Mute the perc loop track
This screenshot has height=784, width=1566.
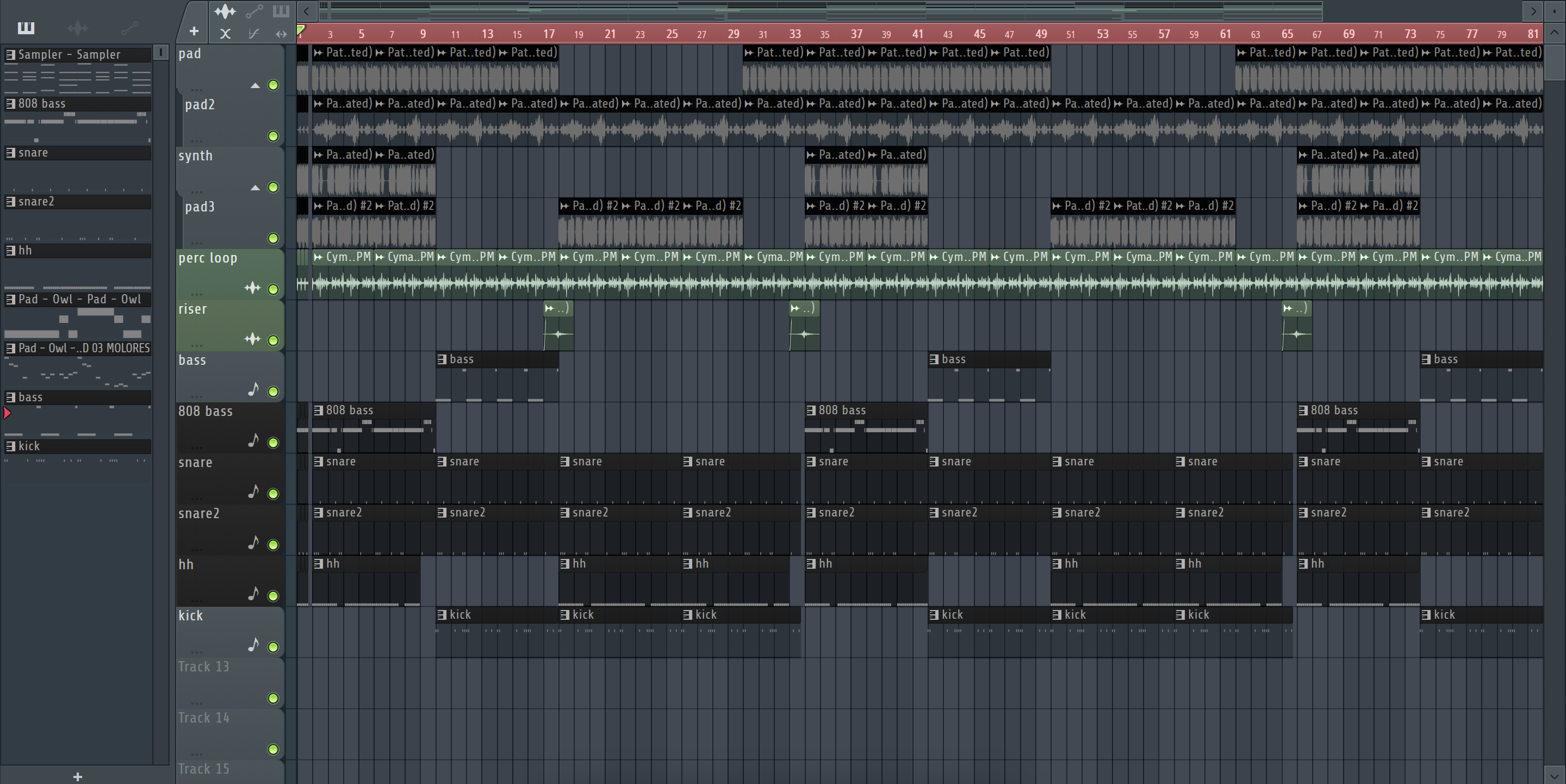point(274,289)
